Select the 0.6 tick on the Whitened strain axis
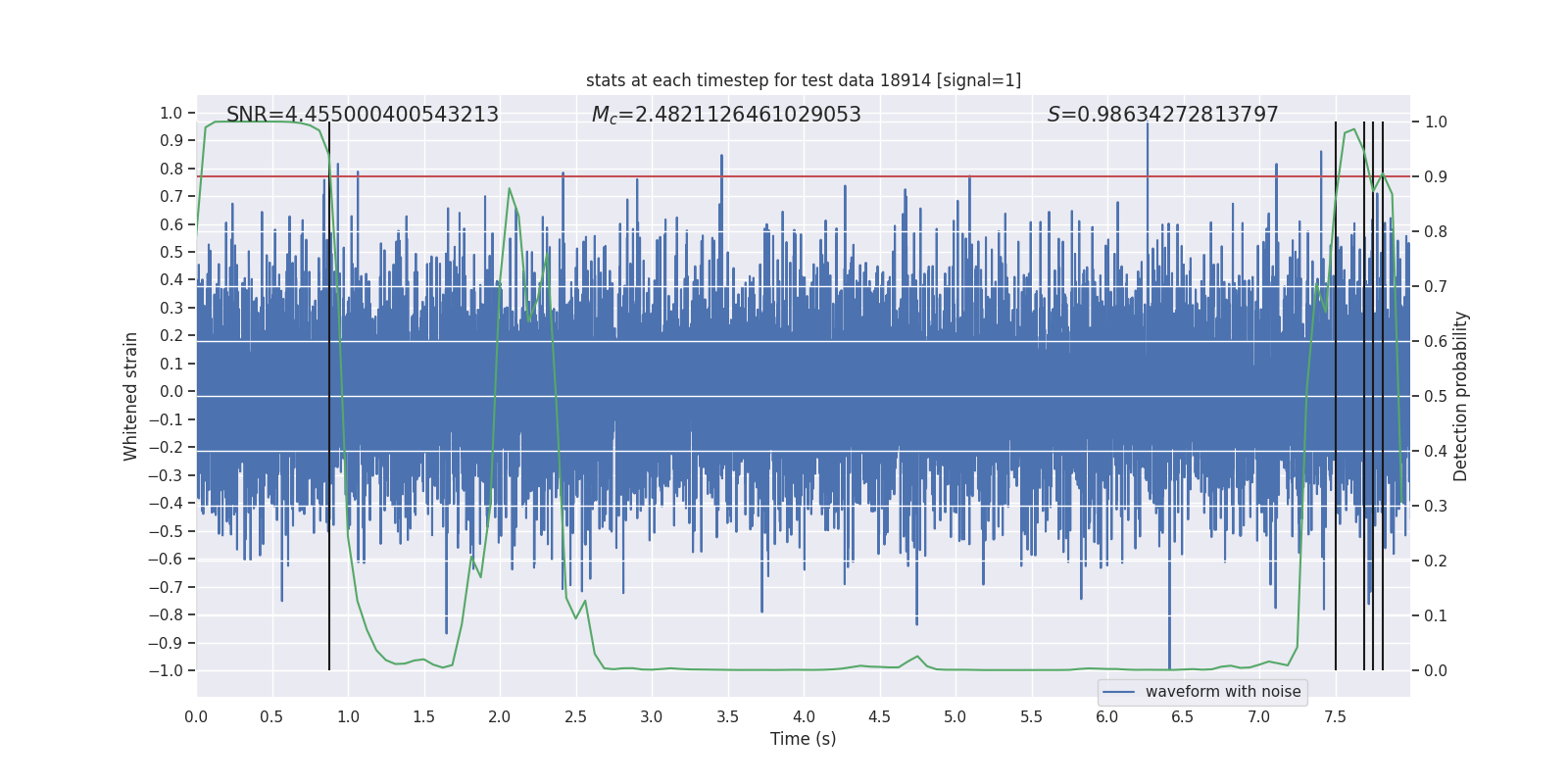 [171, 224]
